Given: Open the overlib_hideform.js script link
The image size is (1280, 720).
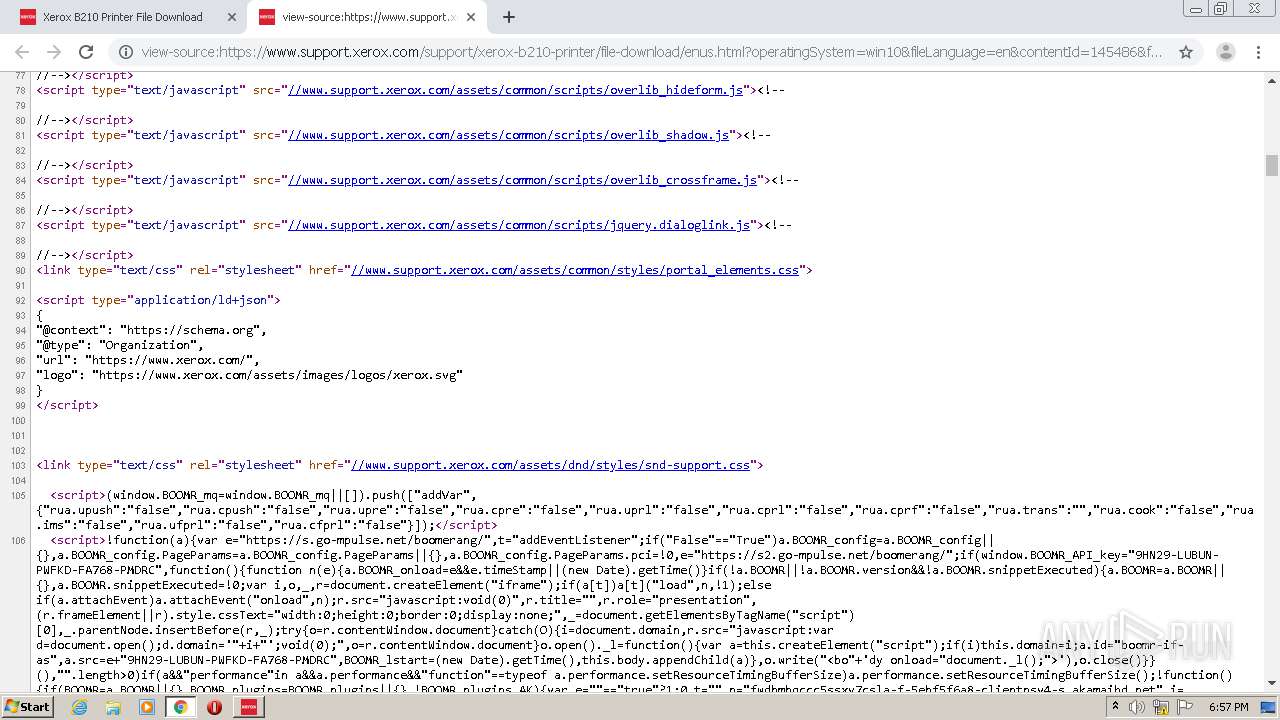Looking at the screenshot, I should click(x=516, y=90).
